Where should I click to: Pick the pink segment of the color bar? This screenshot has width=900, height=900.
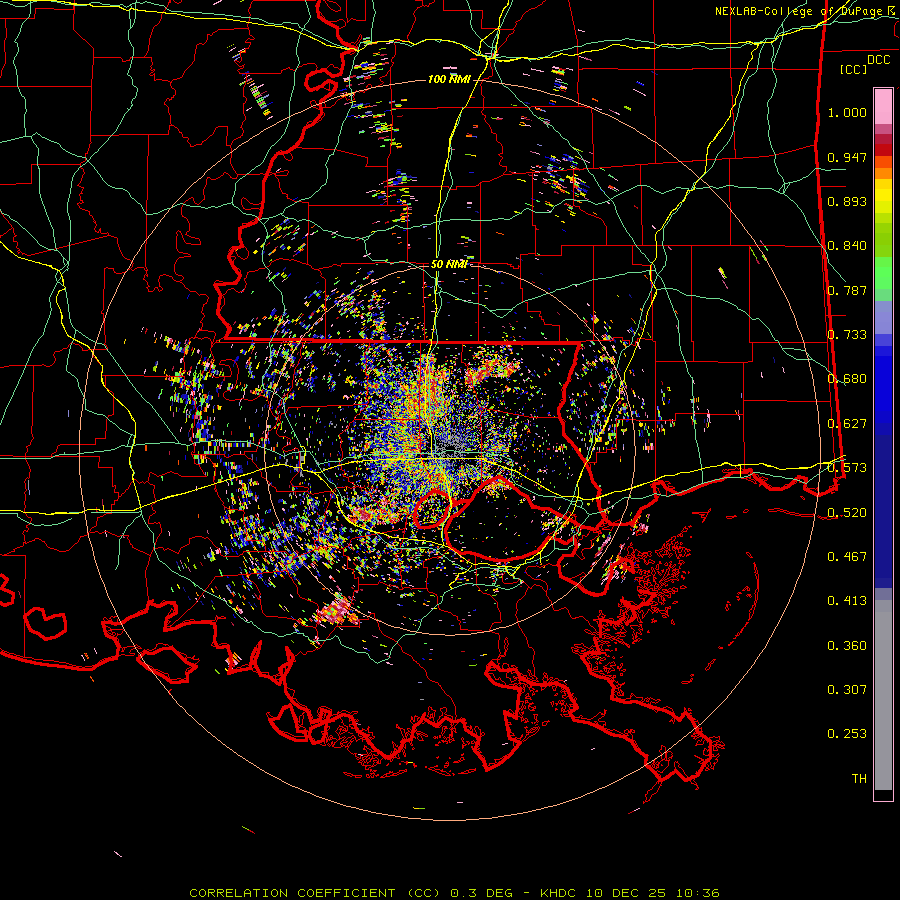883,107
